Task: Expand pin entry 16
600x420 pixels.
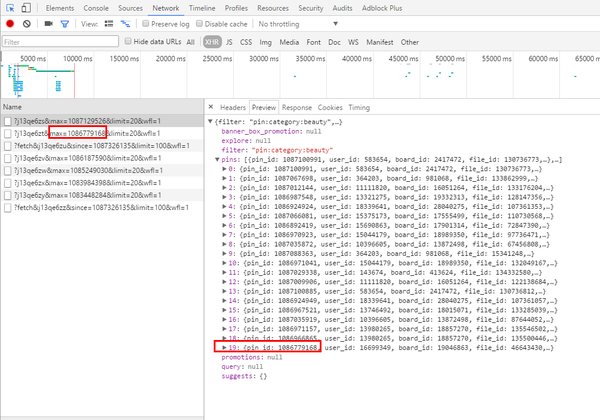Action: [224, 319]
